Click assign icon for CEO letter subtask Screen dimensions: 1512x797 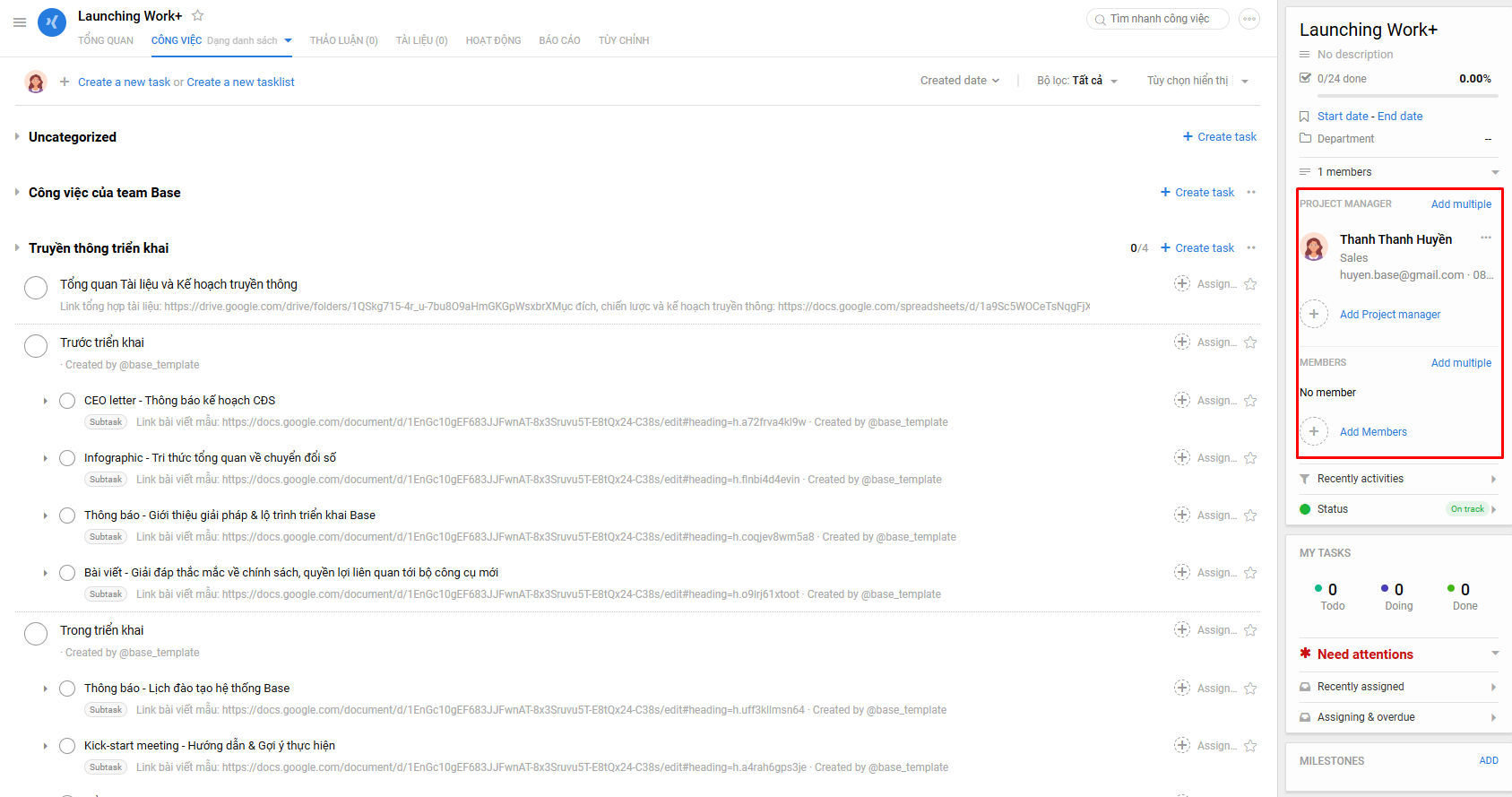[1182, 400]
